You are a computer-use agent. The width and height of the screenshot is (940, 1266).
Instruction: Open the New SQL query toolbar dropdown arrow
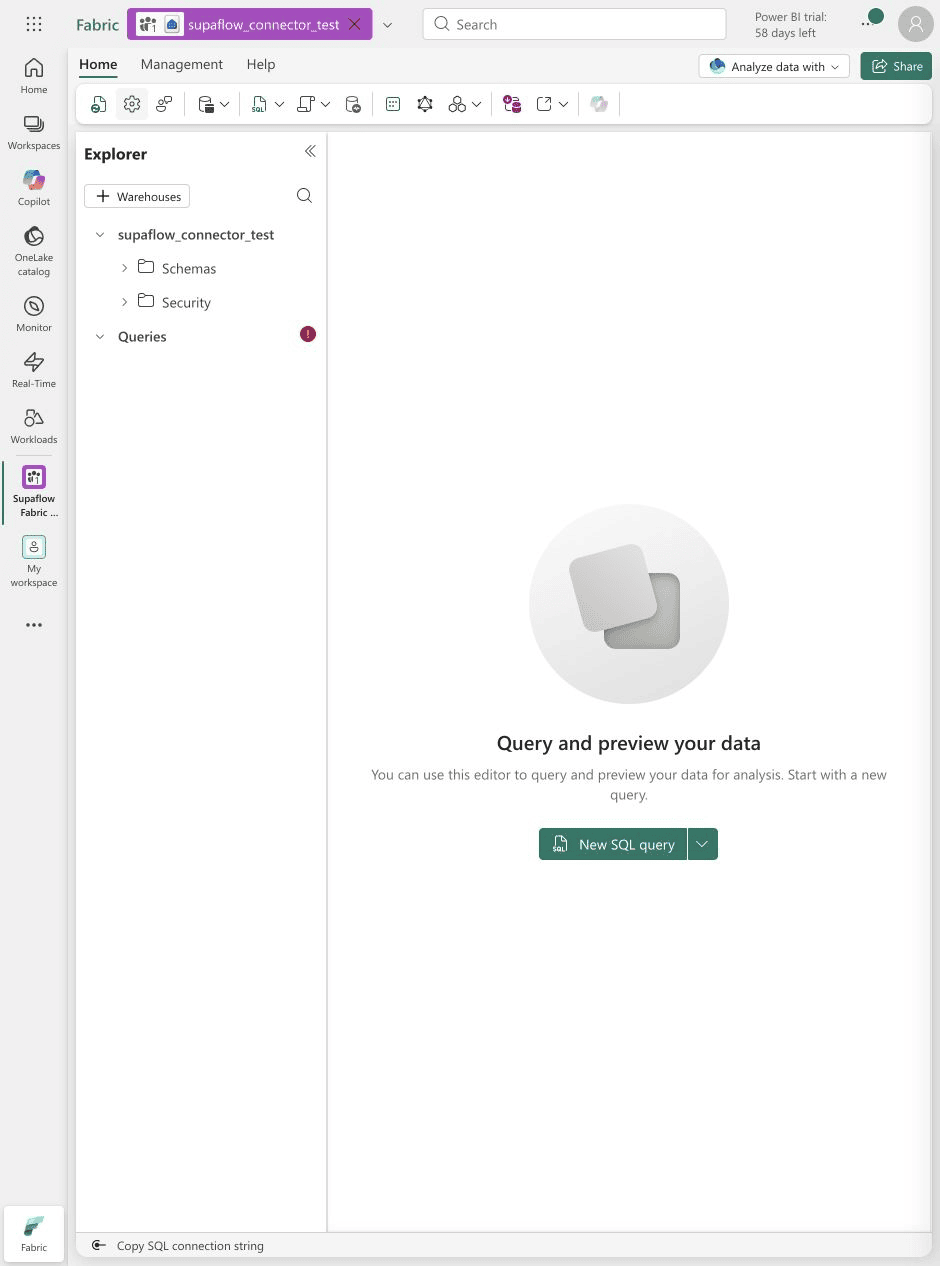pyautogui.click(x=279, y=104)
